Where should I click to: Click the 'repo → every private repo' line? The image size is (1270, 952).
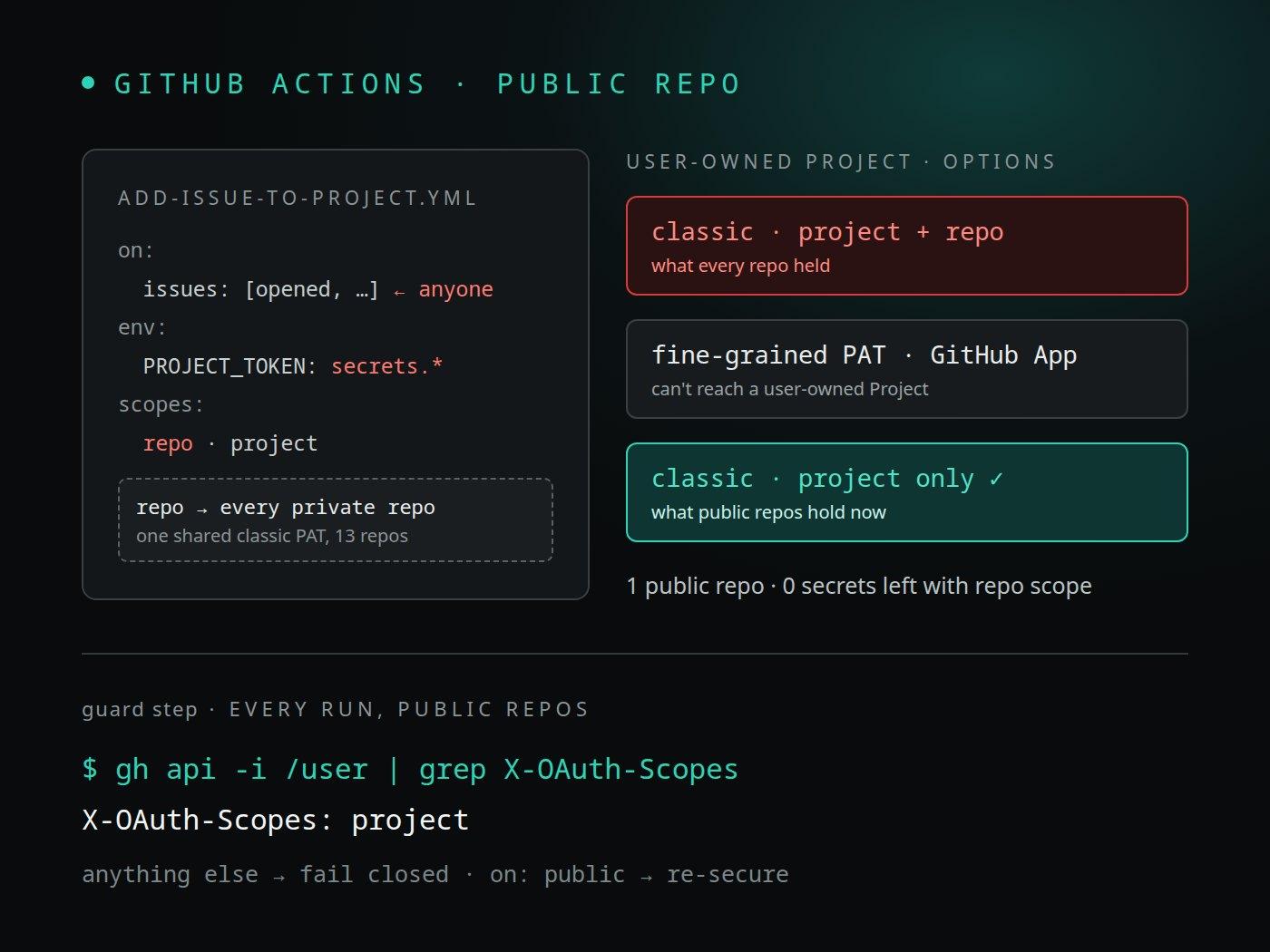(x=286, y=508)
